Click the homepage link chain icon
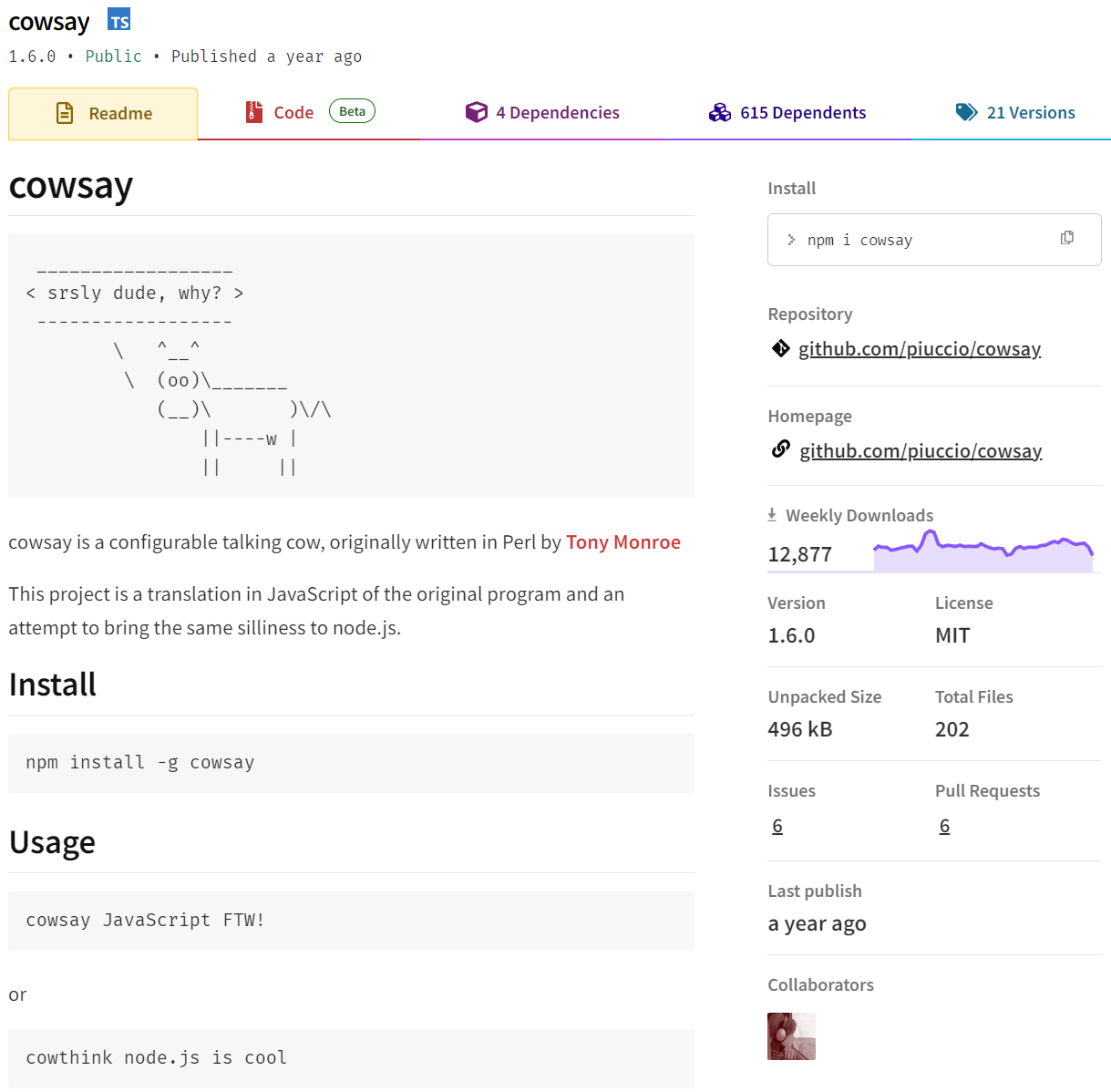Screen dimensions: 1111x1092 (x=780, y=449)
